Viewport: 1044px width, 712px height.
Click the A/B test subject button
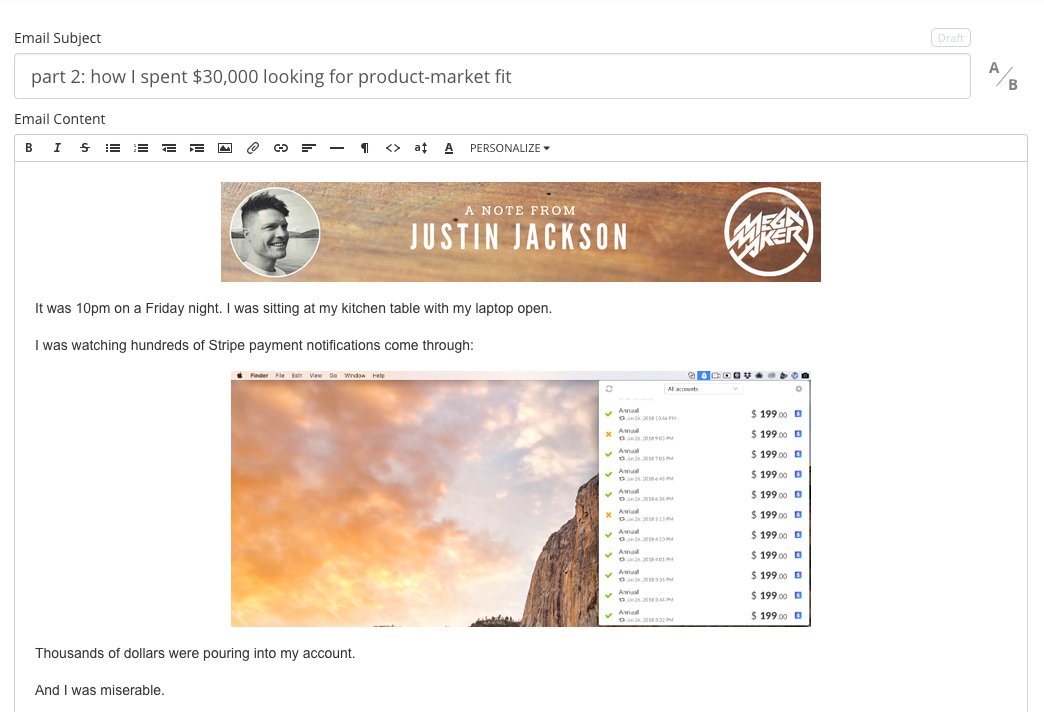1003,76
